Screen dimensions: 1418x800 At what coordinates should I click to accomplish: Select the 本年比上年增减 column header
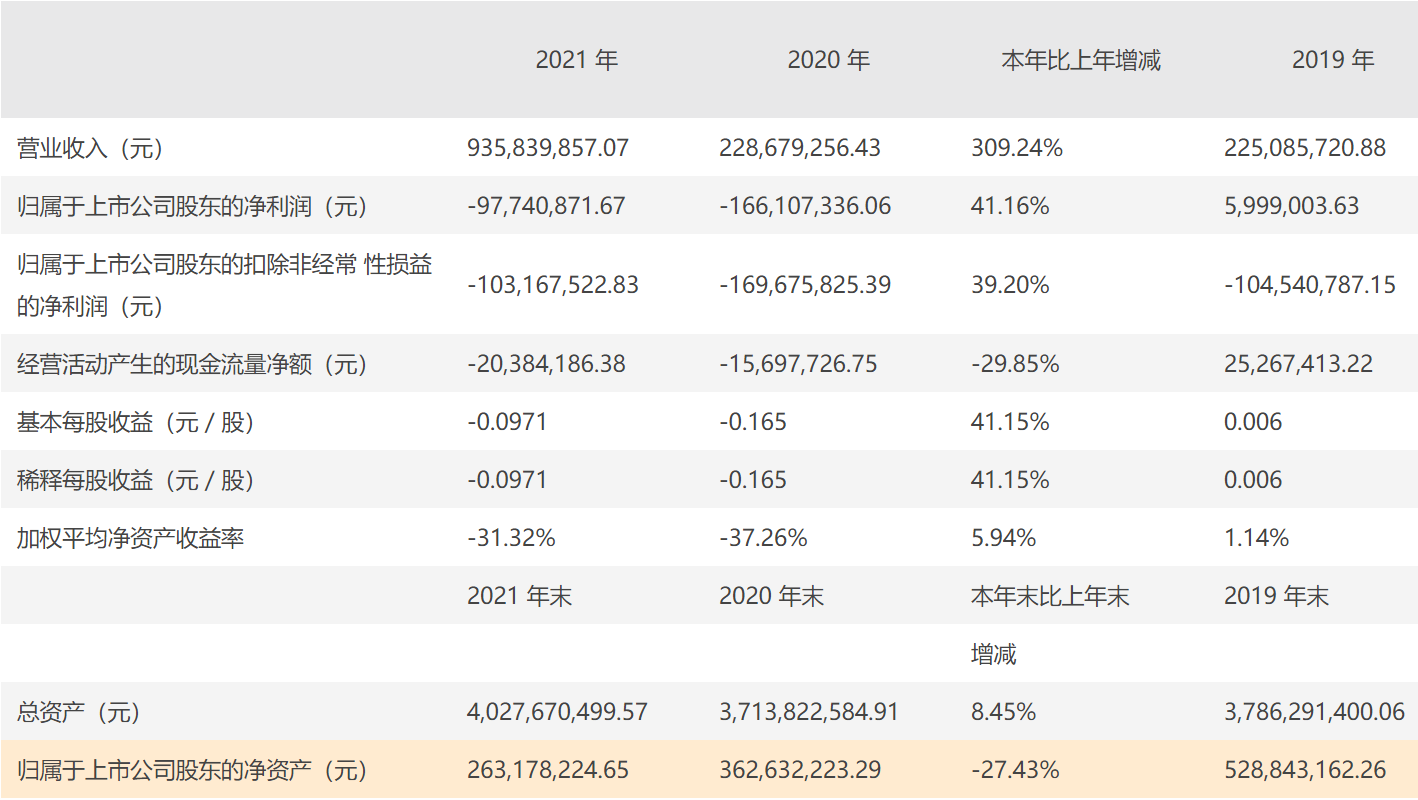[1081, 60]
